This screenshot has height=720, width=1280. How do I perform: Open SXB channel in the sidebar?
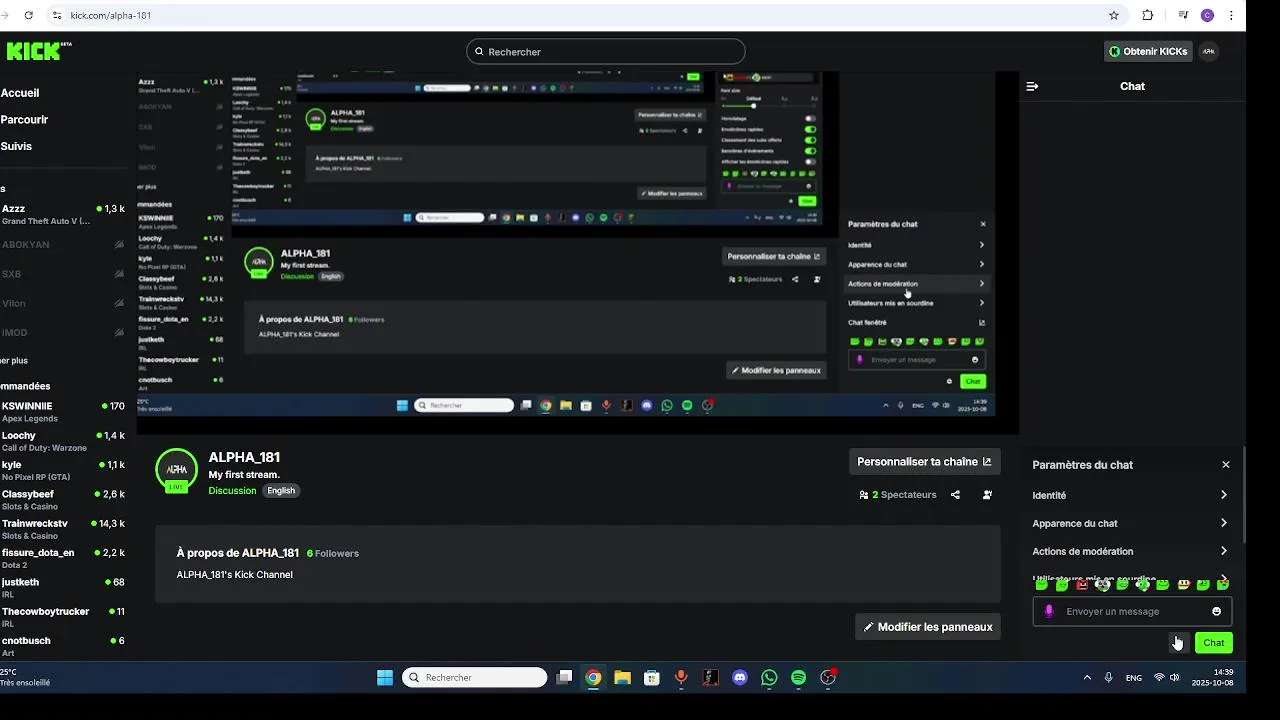(62, 274)
